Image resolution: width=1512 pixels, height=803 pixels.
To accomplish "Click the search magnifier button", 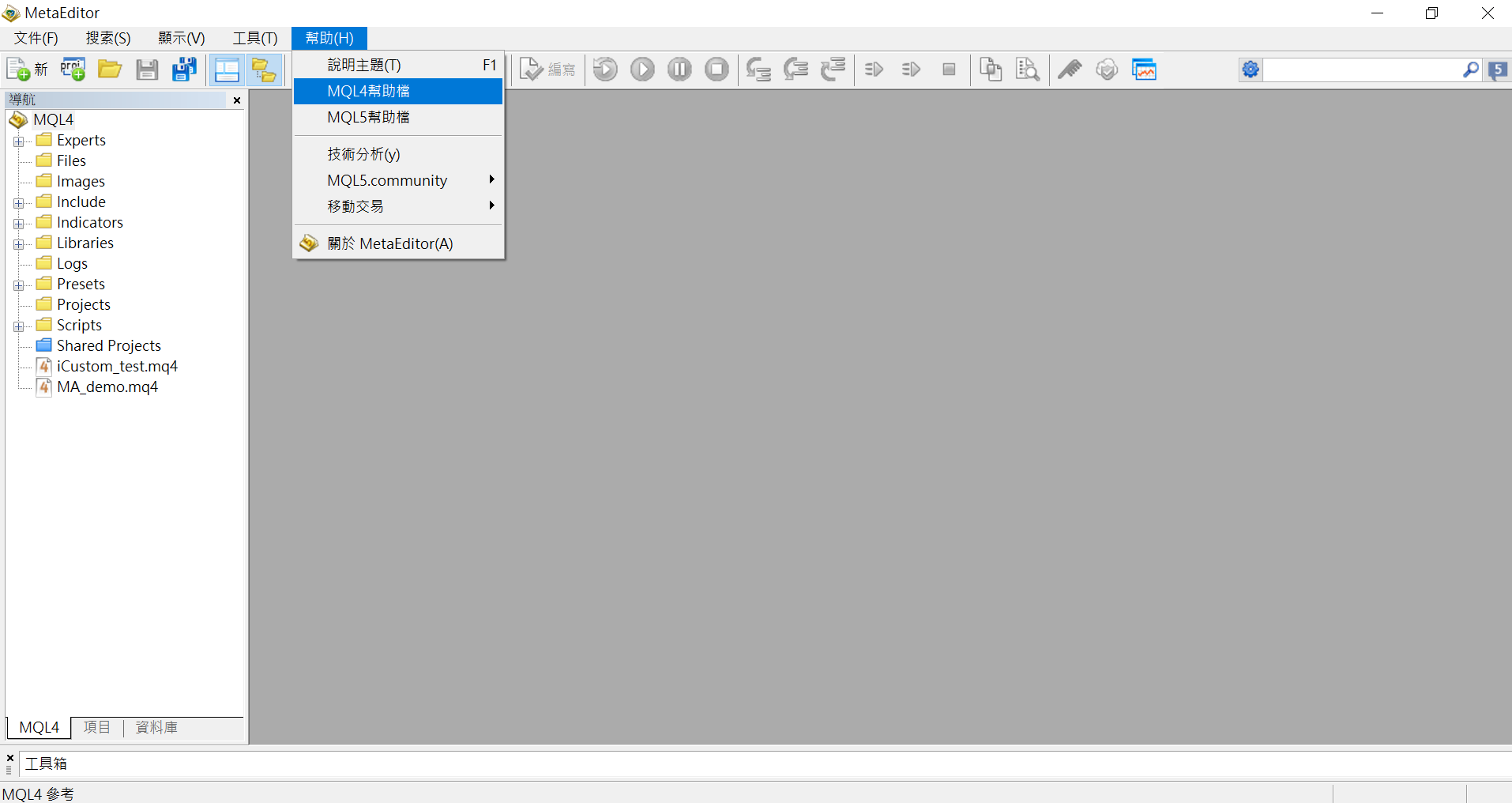I will [1470, 70].
